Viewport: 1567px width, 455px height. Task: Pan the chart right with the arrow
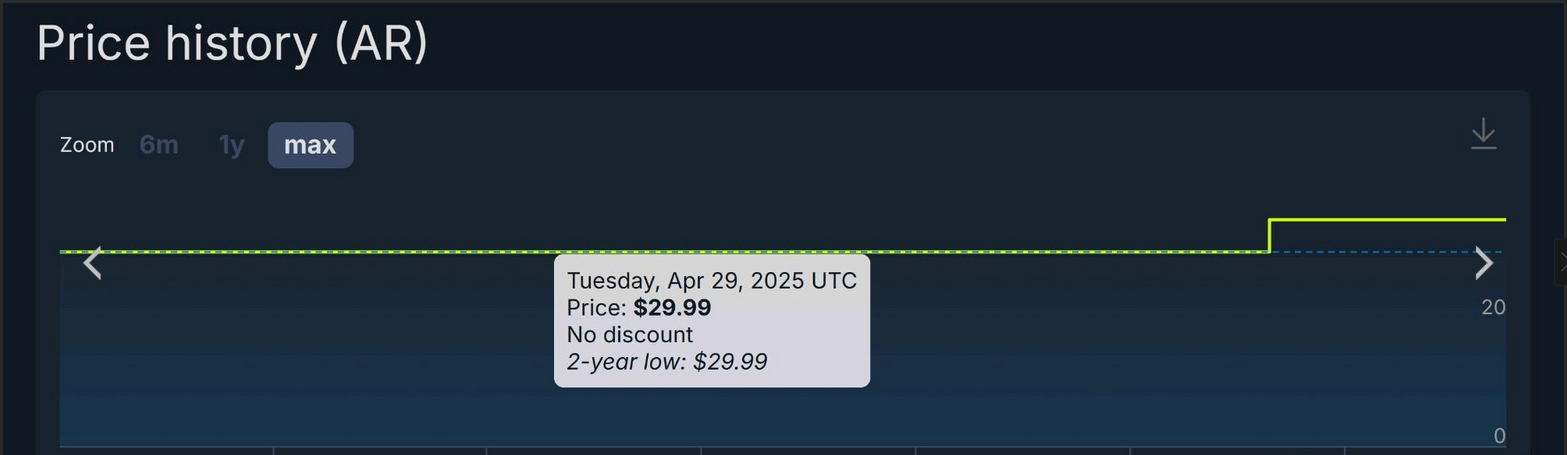point(1483,264)
